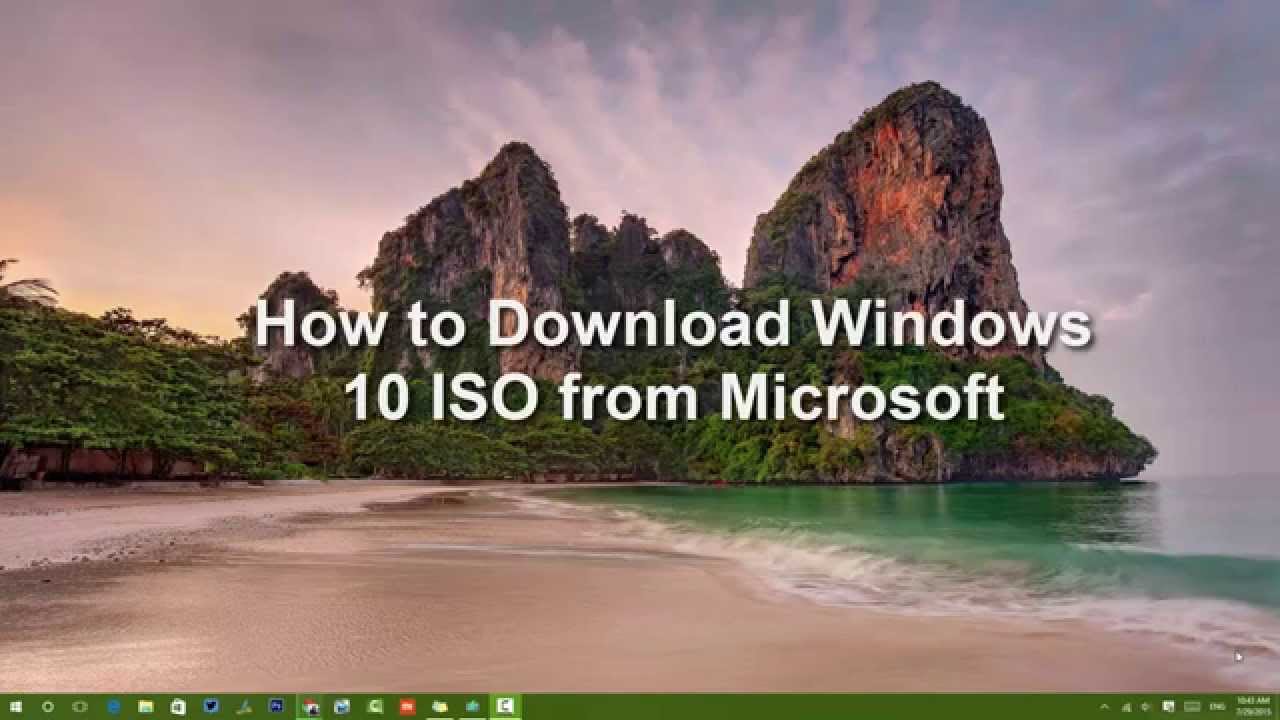Change the ENG input language
1280x720 pixels.
(x=1218, y=707)
